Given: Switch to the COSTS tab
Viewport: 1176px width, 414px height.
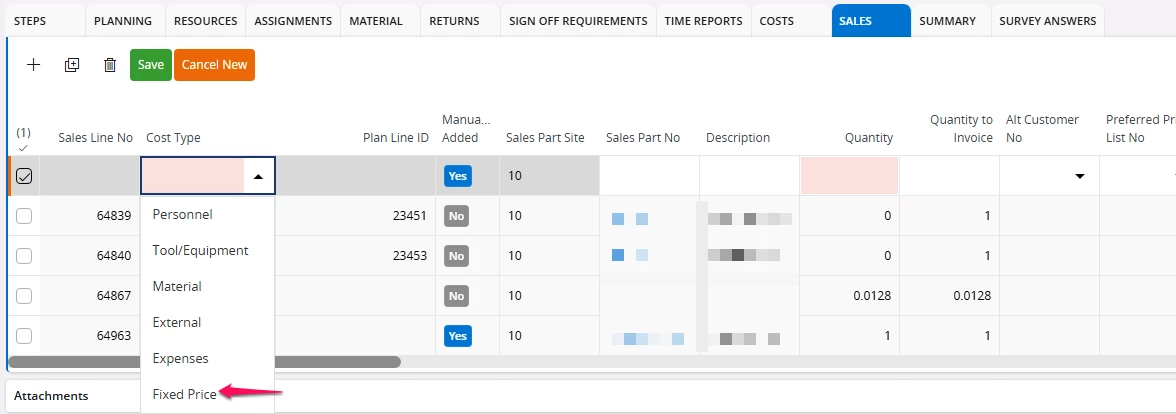Looking at the screenshot, I should [776, 21].
